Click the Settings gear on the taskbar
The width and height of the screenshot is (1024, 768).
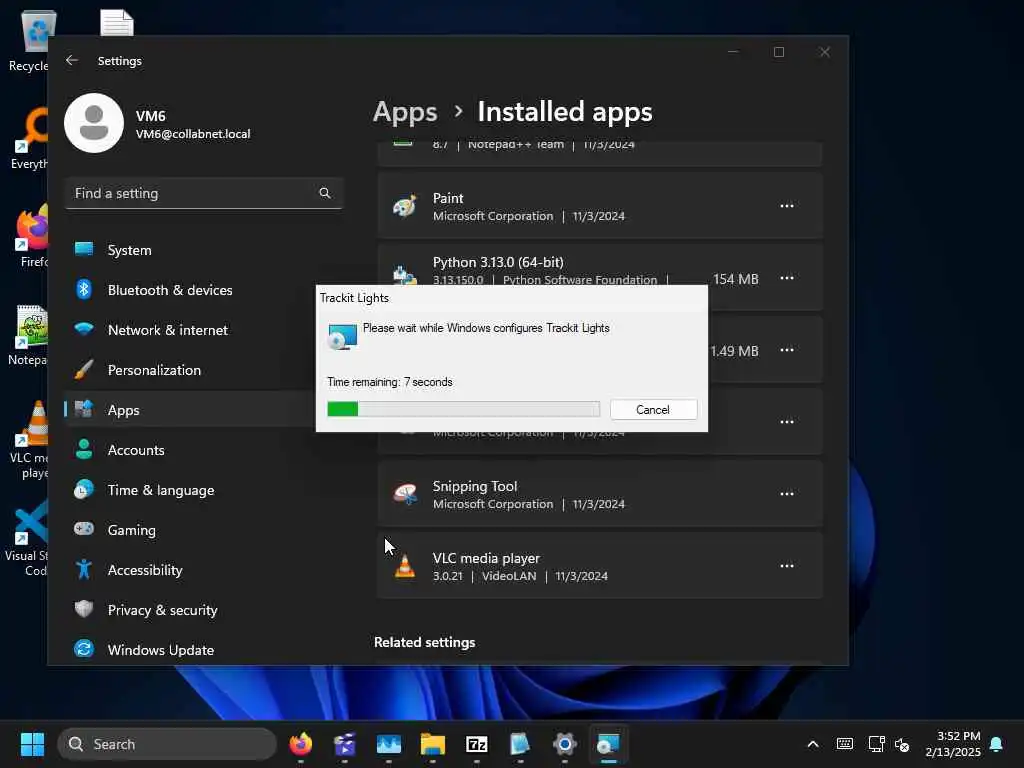(x=565, y=744)
